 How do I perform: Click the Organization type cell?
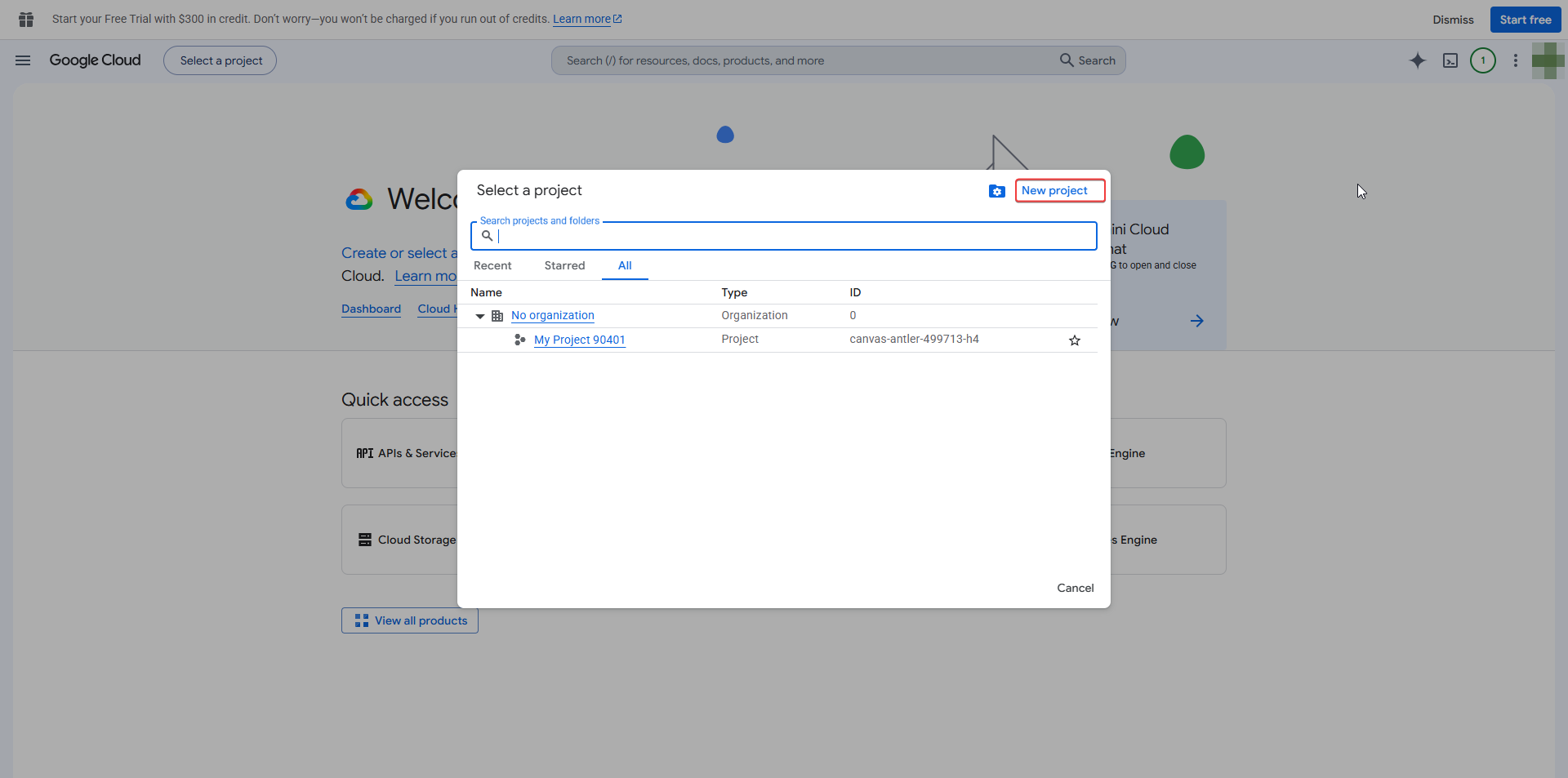coord(755,316)
